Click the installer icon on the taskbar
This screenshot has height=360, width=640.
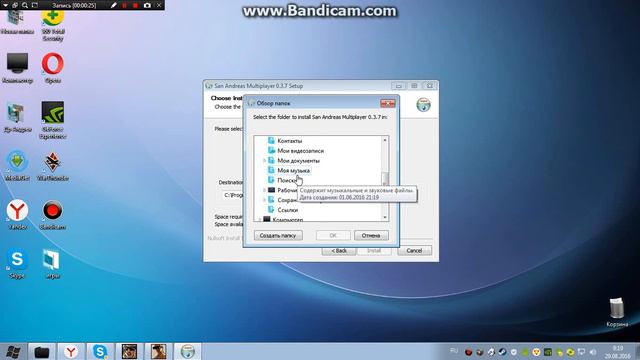tap(188, 352)
